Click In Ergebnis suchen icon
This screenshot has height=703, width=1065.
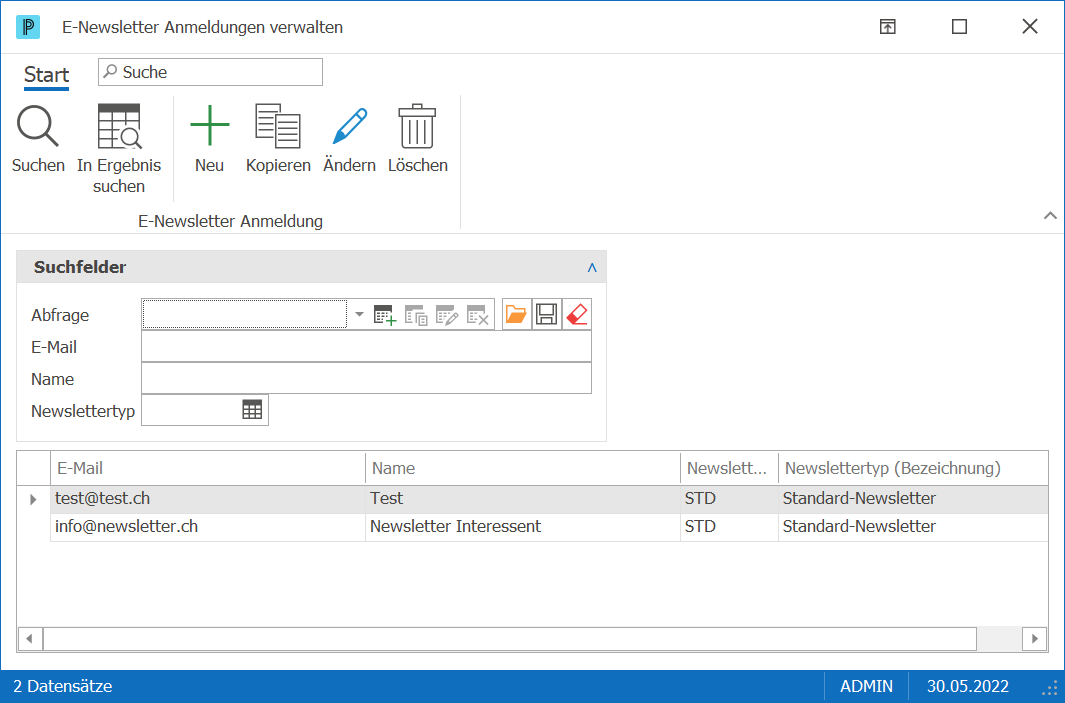pos(120,126)
